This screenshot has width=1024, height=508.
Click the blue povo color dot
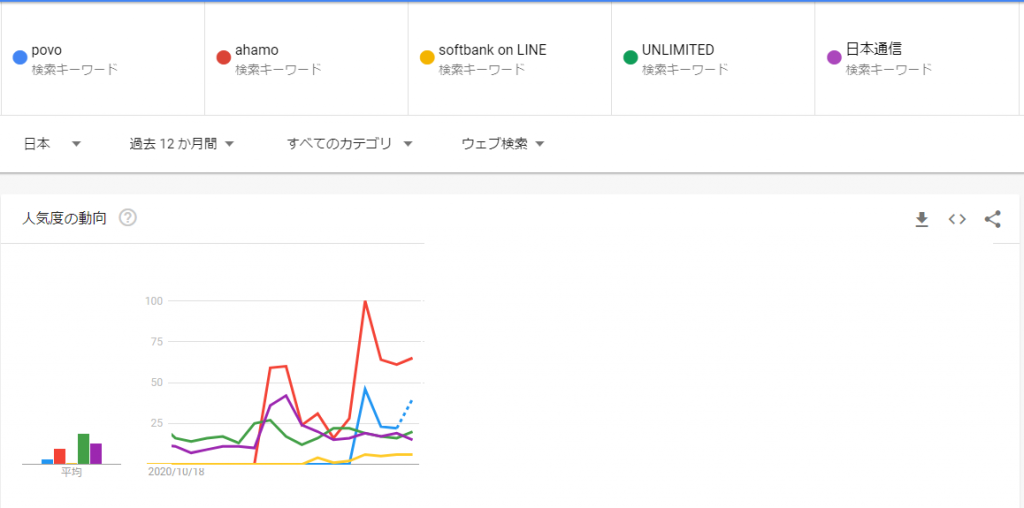point(20,57)
